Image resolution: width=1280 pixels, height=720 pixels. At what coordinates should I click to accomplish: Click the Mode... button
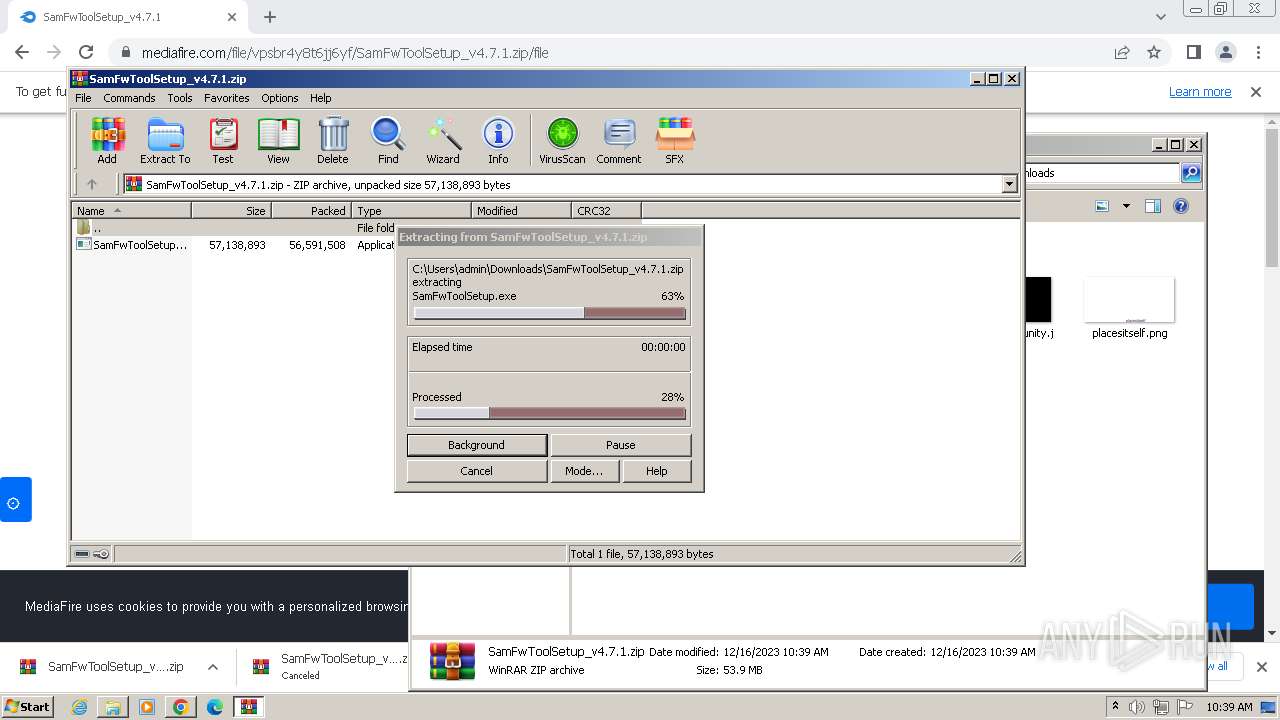(x=584, y=471)
